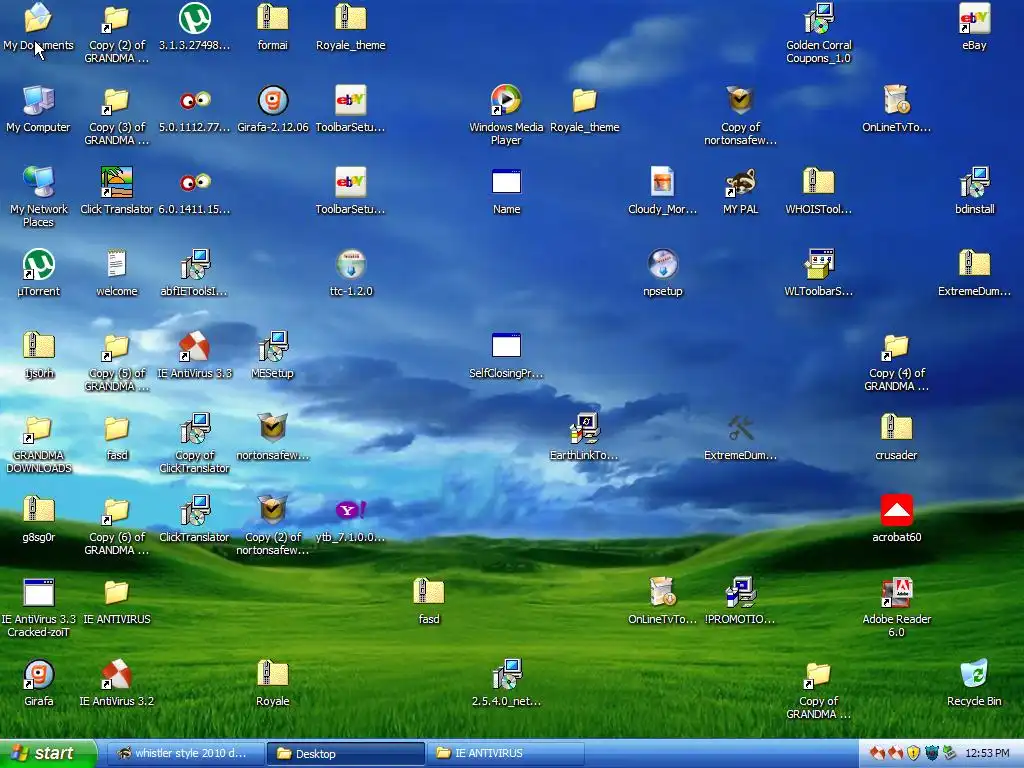Open the acrobat60 red icon

coord(896,519)
